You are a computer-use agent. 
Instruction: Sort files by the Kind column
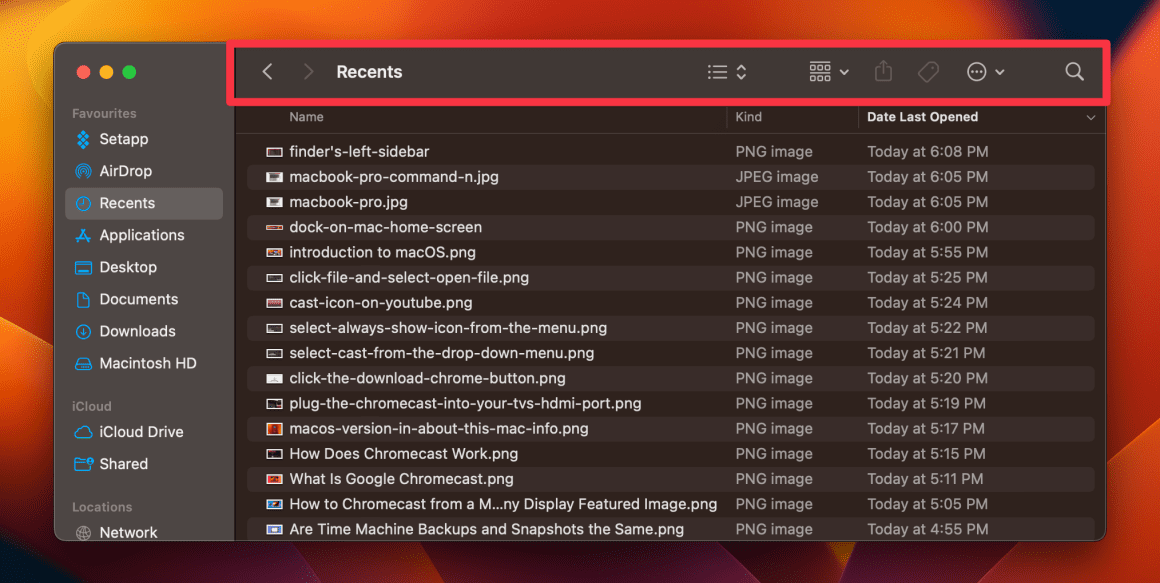click(x=748, y=117)
